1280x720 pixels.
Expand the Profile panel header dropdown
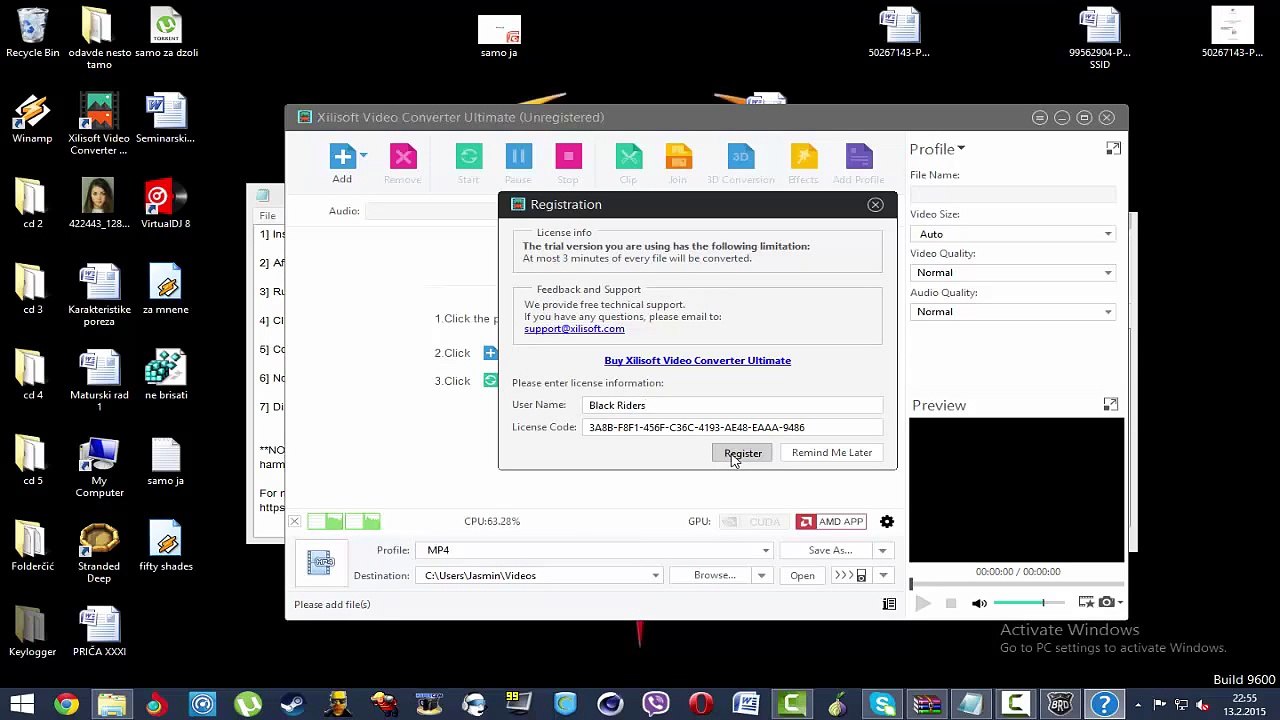961,149
